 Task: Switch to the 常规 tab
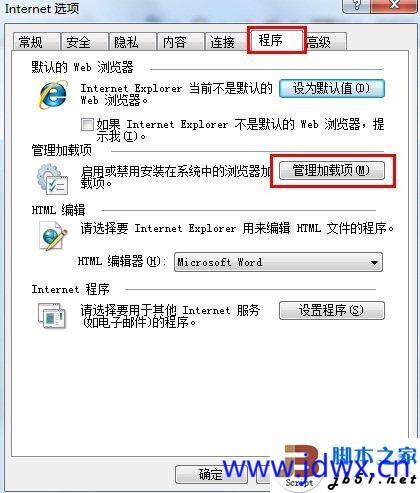(37, 42)
